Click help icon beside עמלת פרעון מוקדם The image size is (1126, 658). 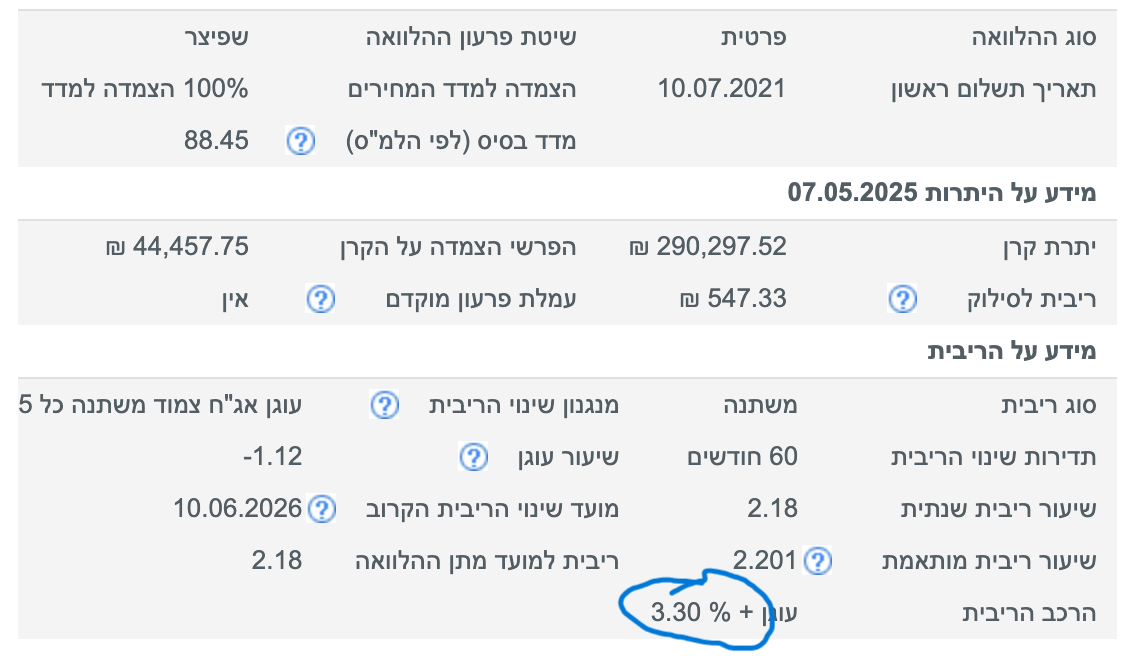(x=320, y=298)
